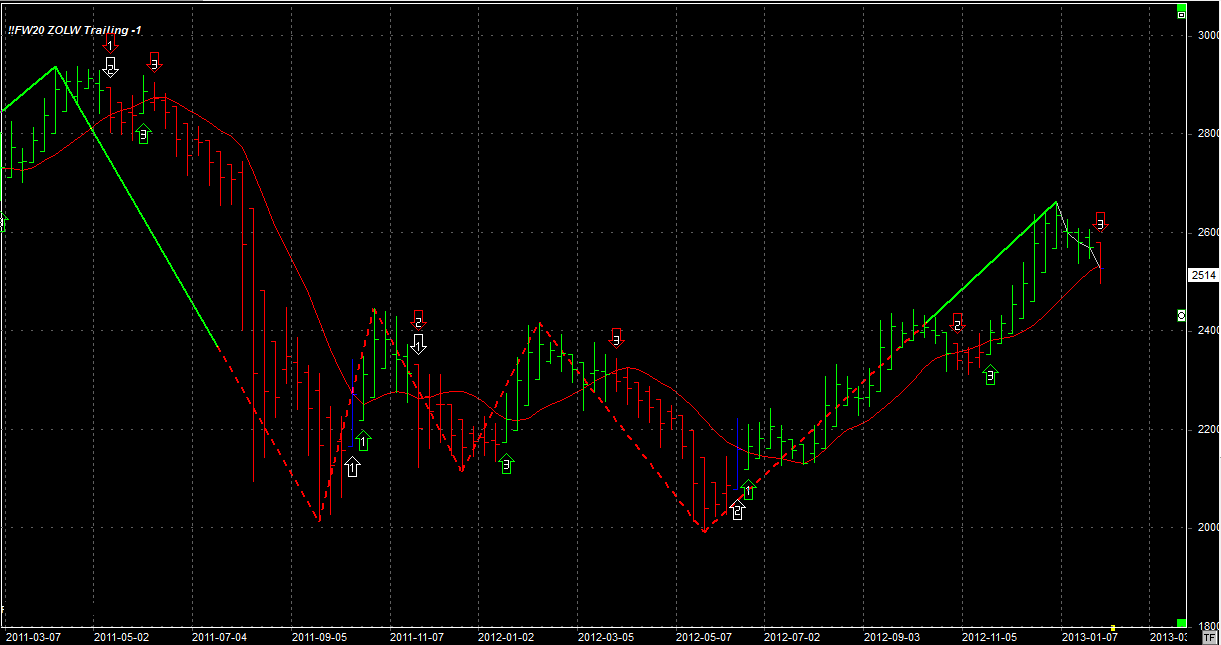Select the green up arrow 1 near 2012-07-02

tap(748, 490)
